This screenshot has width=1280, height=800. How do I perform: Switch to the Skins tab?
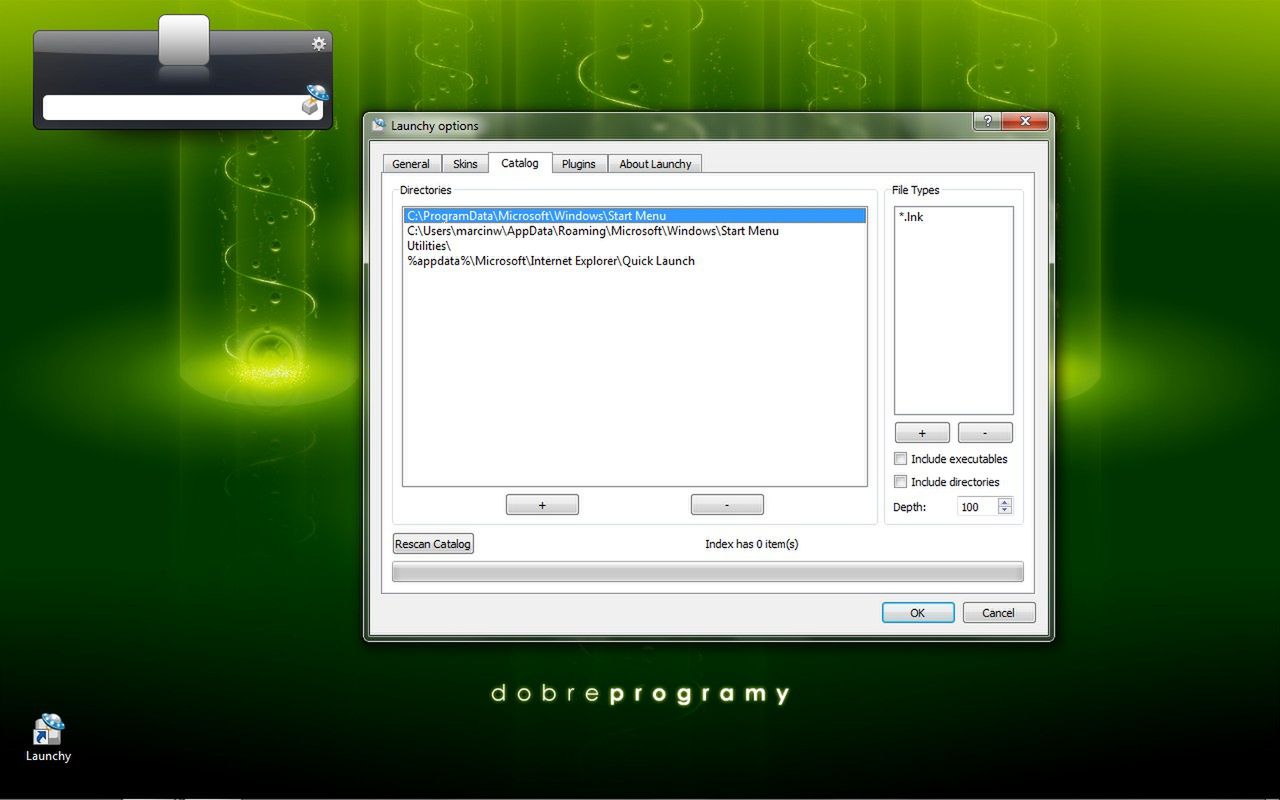(x=465, y=164)
